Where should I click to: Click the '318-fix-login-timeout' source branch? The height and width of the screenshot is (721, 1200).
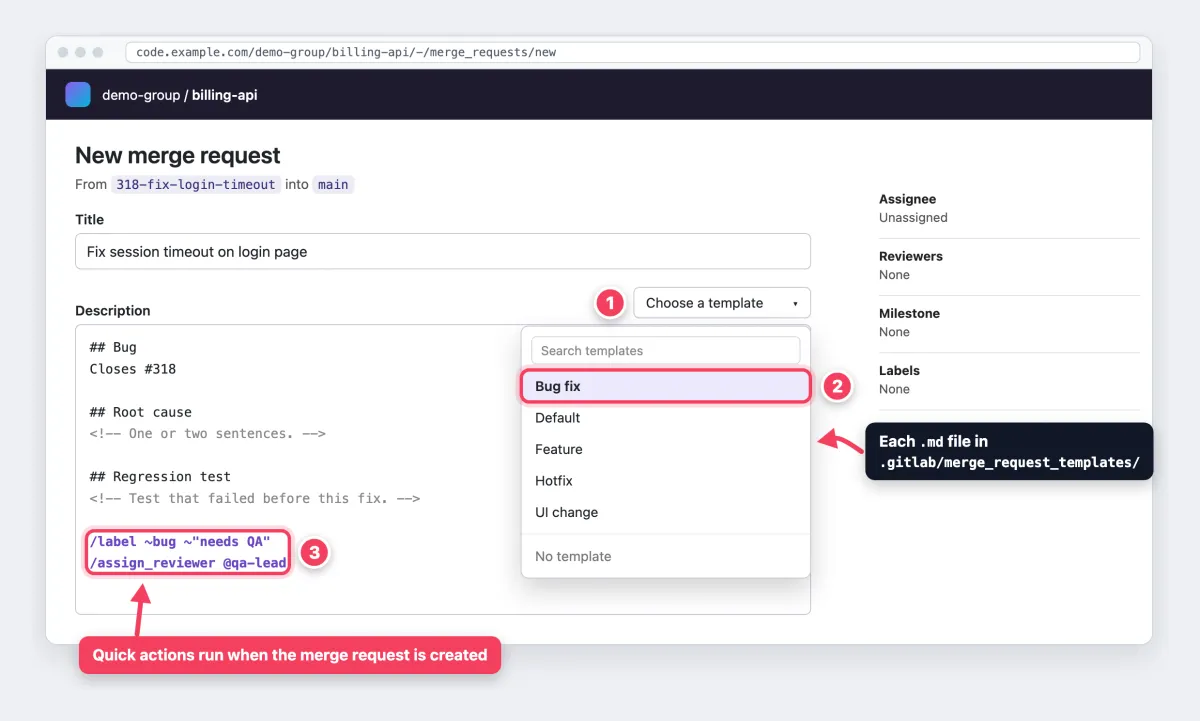tap(195, 184)
